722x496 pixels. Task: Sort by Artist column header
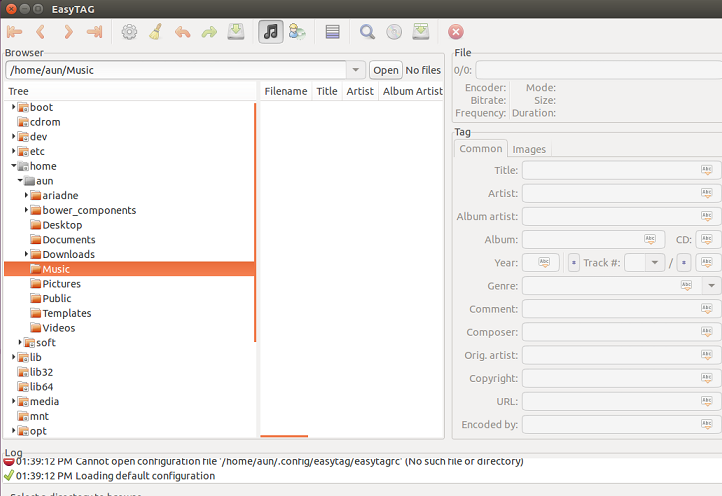(360, 91)
